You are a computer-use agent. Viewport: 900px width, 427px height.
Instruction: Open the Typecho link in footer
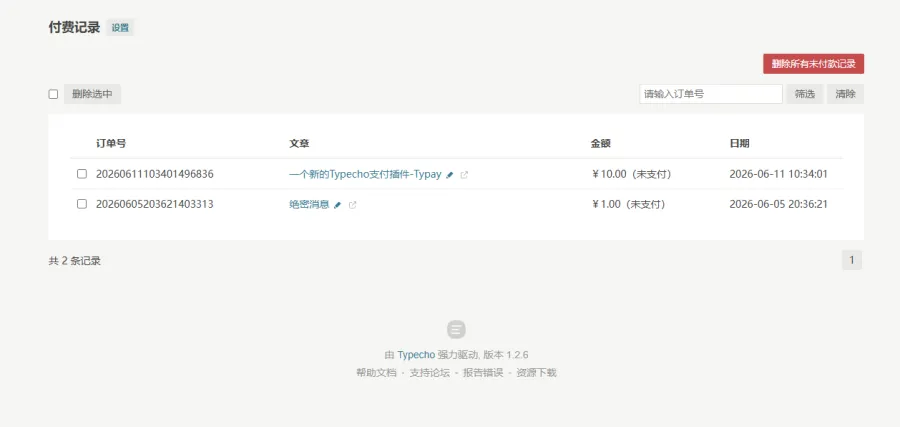(416, 355)
